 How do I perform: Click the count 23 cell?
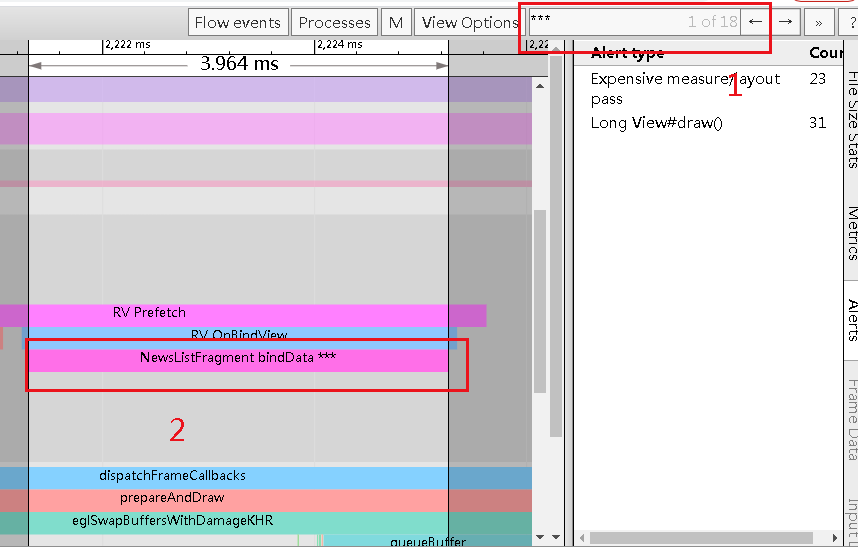click(818, 79)
